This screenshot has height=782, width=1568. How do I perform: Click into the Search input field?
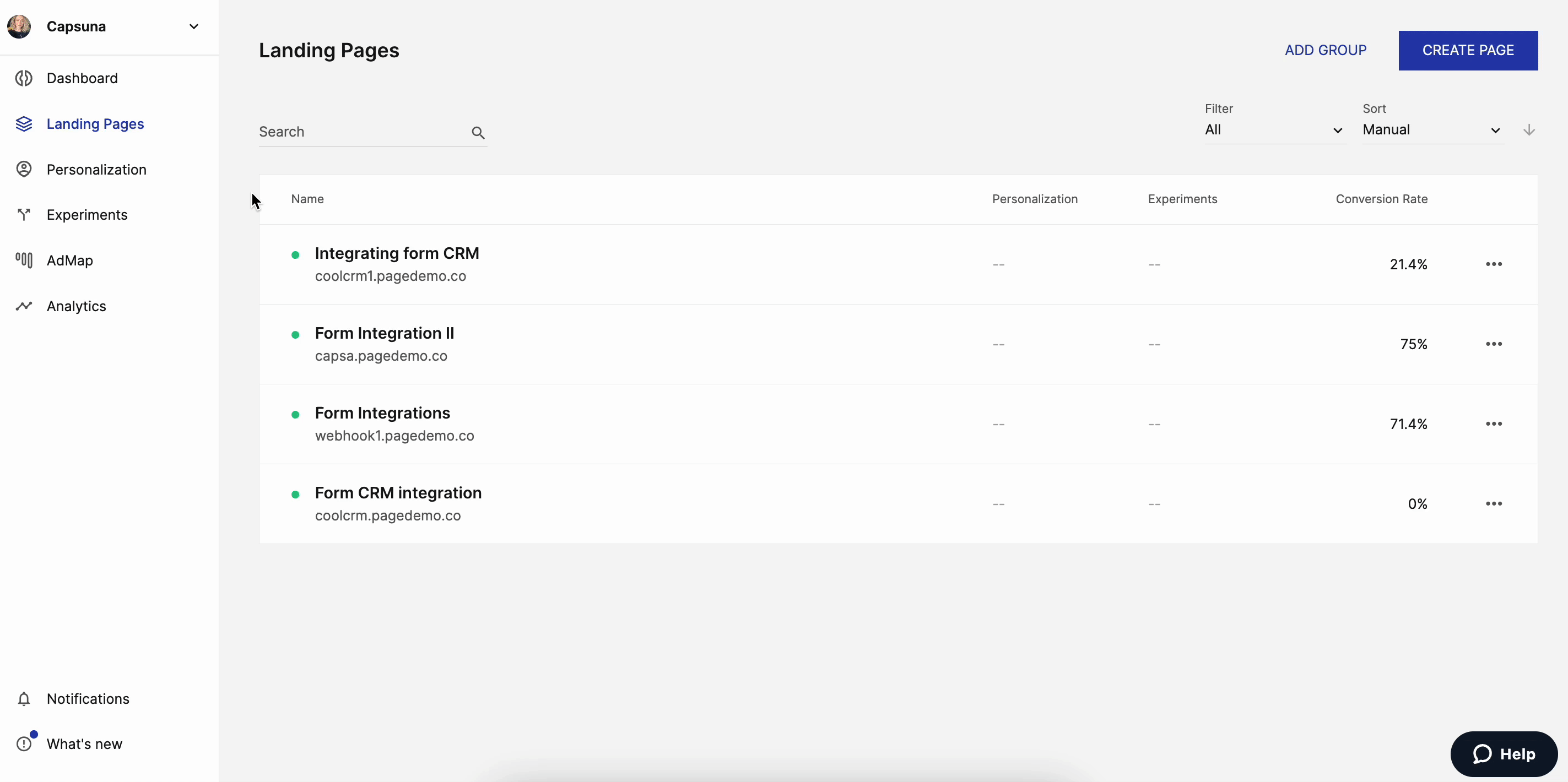[362, 132]
